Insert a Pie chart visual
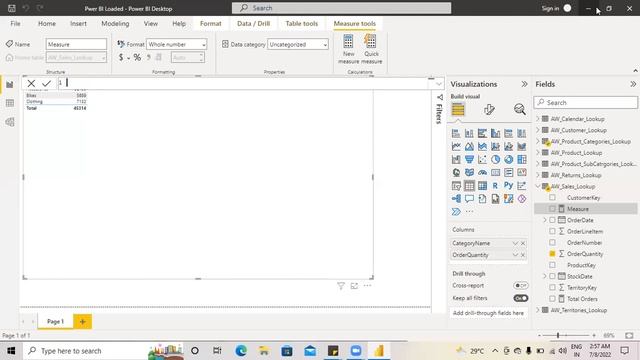The image size is (640, 360). pyautogui.click(x=495, y=160)
